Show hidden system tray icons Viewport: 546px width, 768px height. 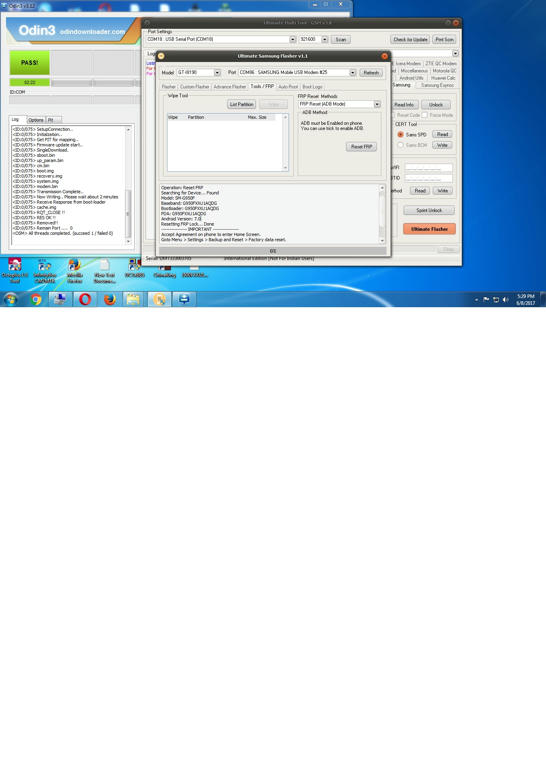[x=476, y=299]
